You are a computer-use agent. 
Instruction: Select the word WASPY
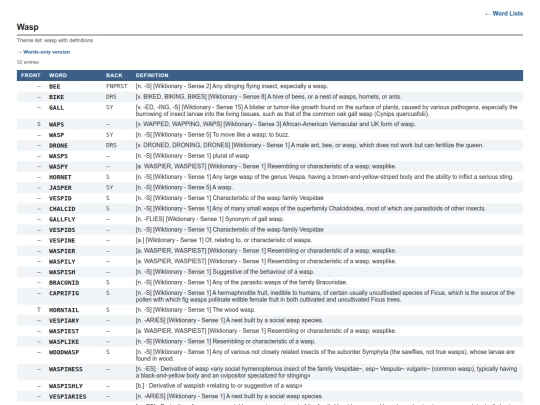point(58,167)
